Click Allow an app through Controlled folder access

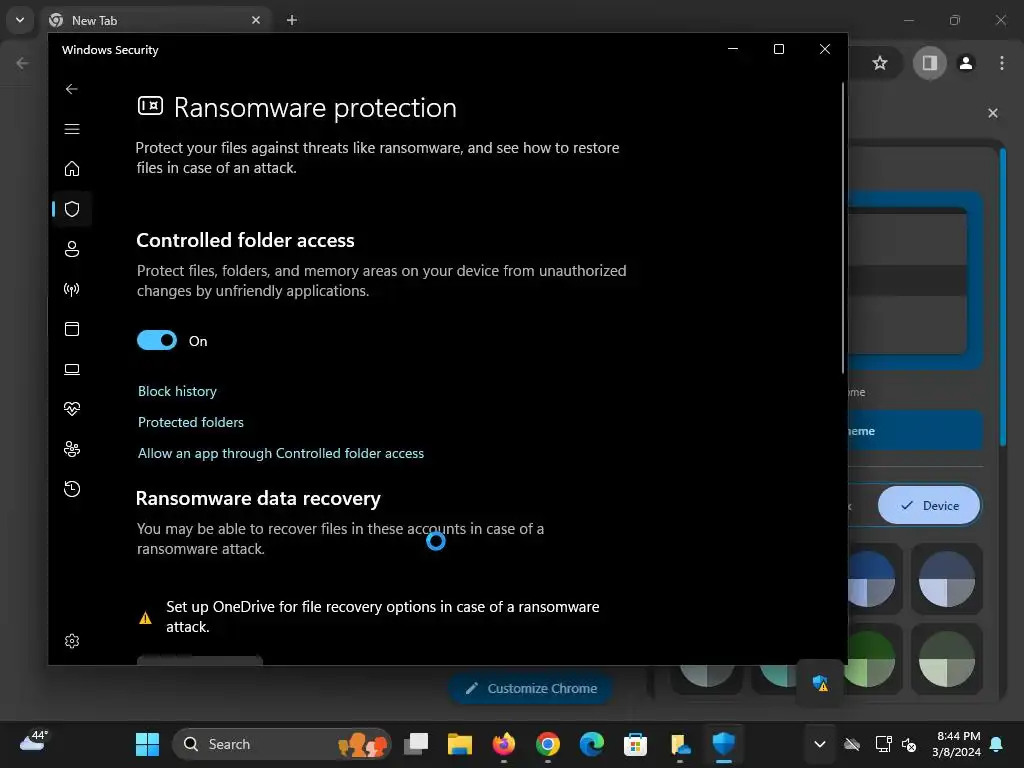coord(281,453)
